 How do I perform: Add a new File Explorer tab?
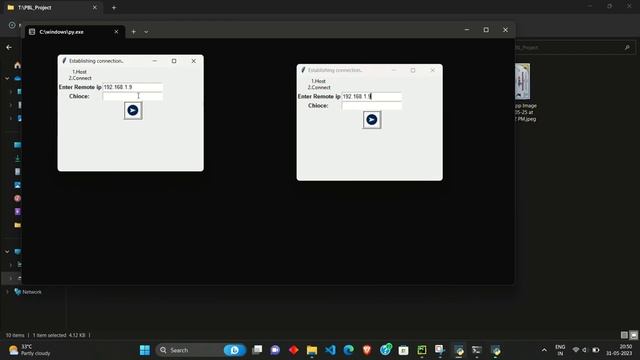(x=114, y=7)
